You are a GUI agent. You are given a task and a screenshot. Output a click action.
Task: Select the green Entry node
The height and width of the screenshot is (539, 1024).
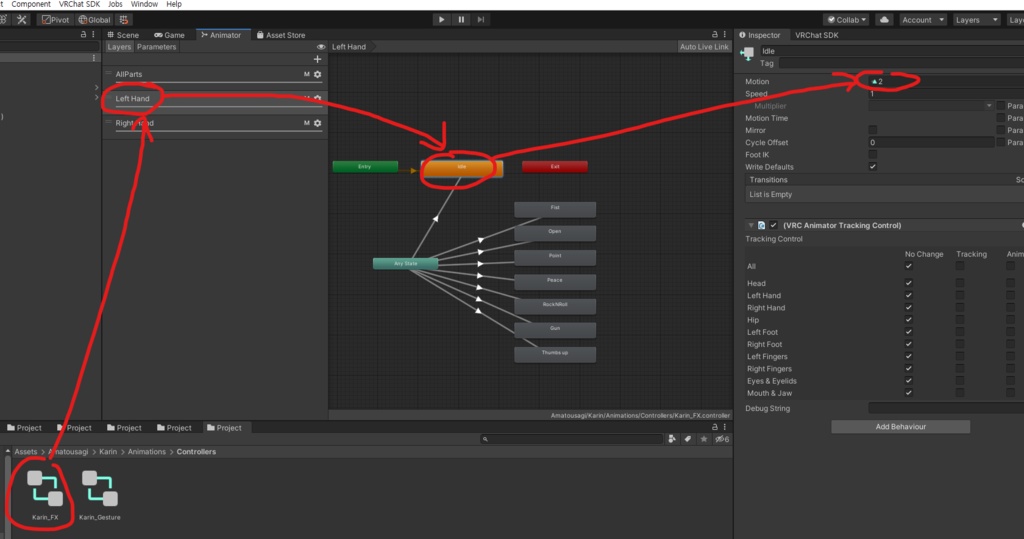click(x=365, y=167)
